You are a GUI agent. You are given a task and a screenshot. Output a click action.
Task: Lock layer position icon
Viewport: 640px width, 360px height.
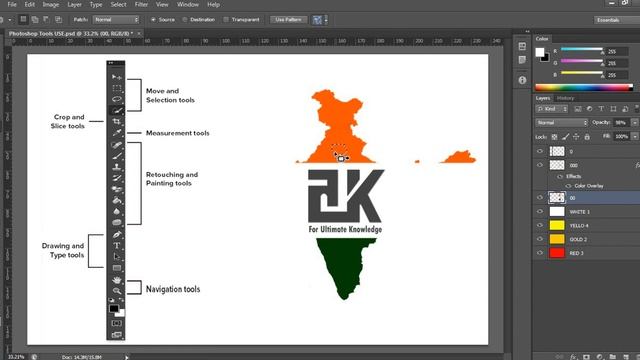(x=576, y=137)
